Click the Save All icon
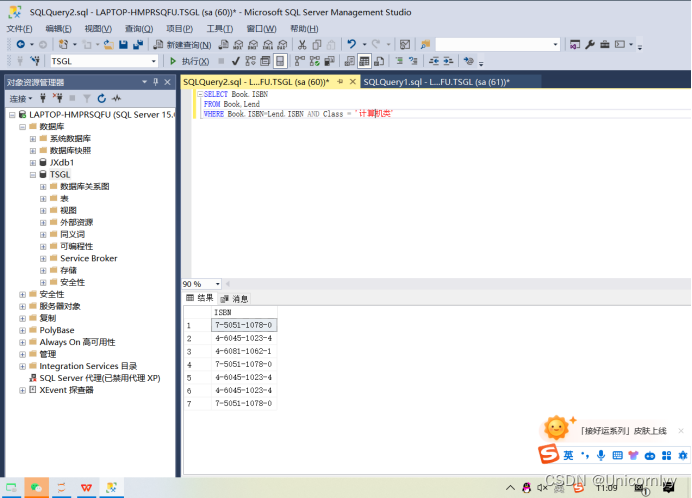The height and width of the screenshot is (498, 692). (138, 44)
